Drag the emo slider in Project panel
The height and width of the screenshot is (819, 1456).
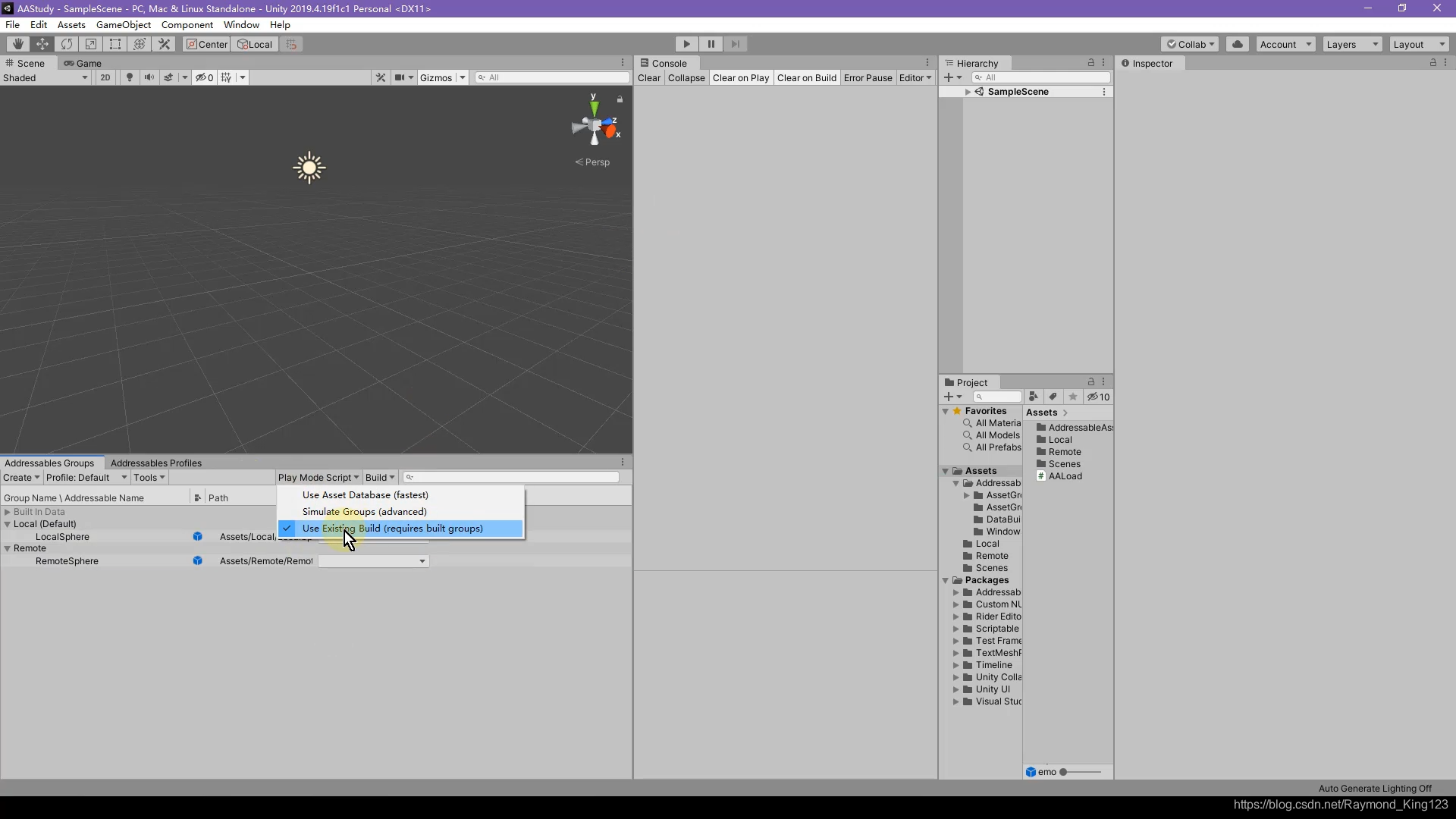[x=1063, y=772]
